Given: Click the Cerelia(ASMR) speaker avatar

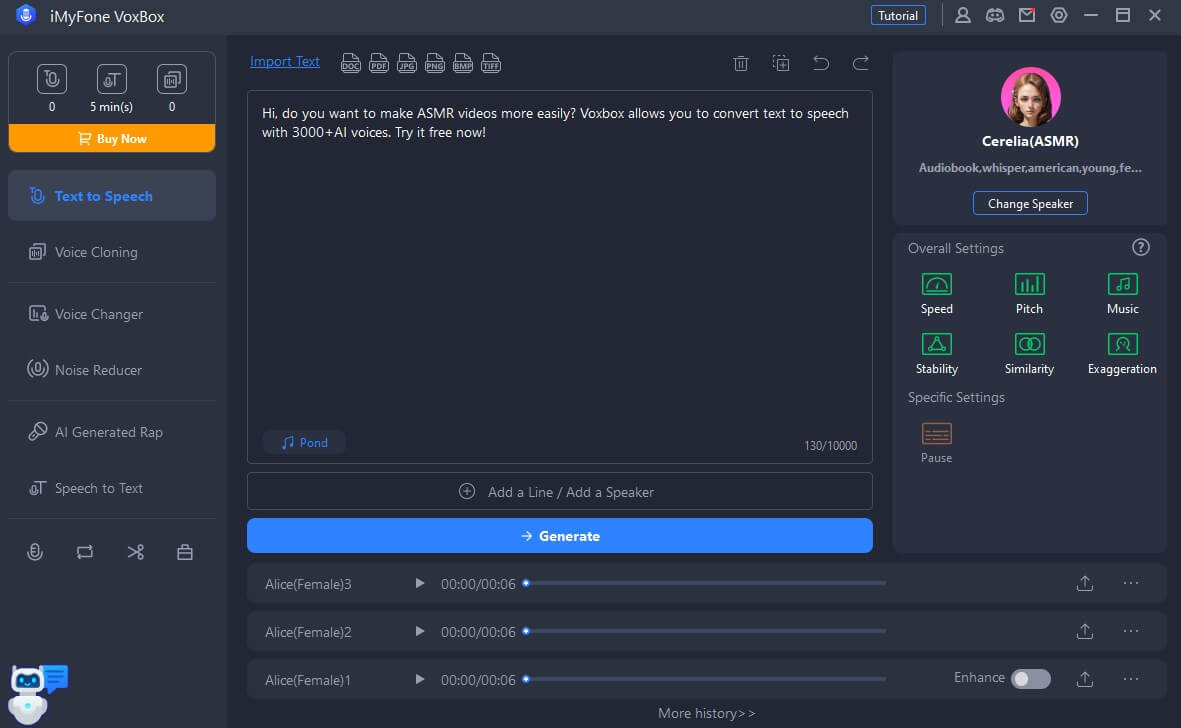Looking at the screenshot, I should click(1030, 97).
